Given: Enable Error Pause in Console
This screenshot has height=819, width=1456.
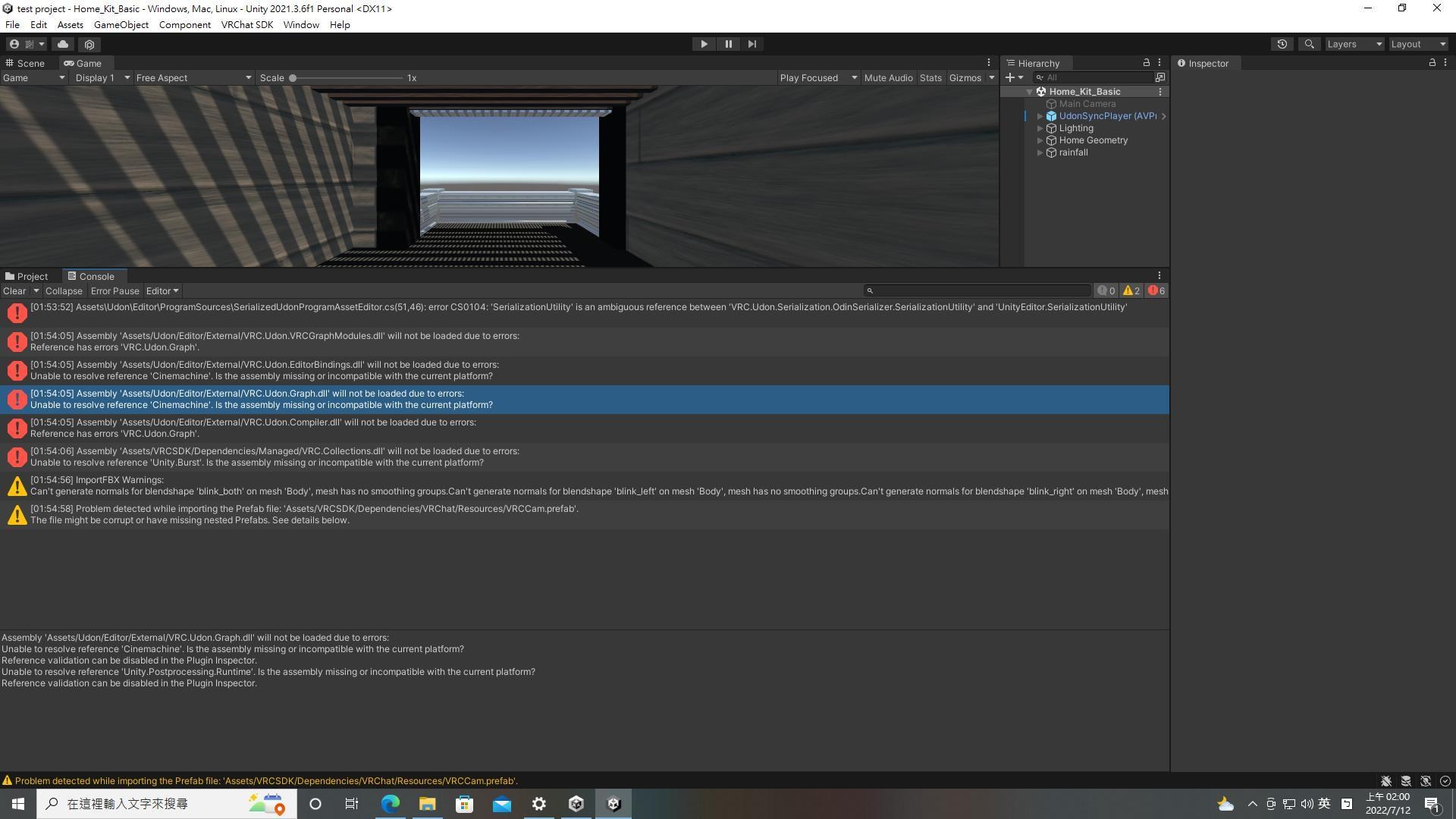Looking at the screenshot, I should 115,290.
